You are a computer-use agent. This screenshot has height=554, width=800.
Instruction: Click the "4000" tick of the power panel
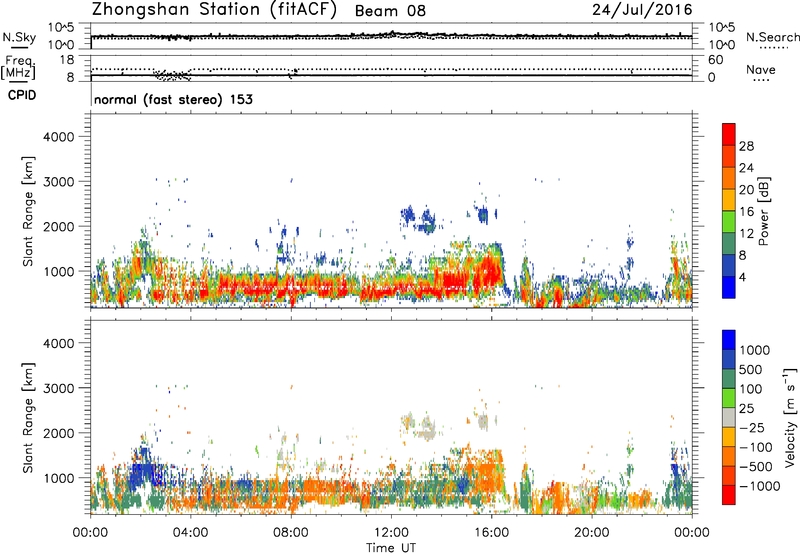pyautogui.click(x=58, y=137)
